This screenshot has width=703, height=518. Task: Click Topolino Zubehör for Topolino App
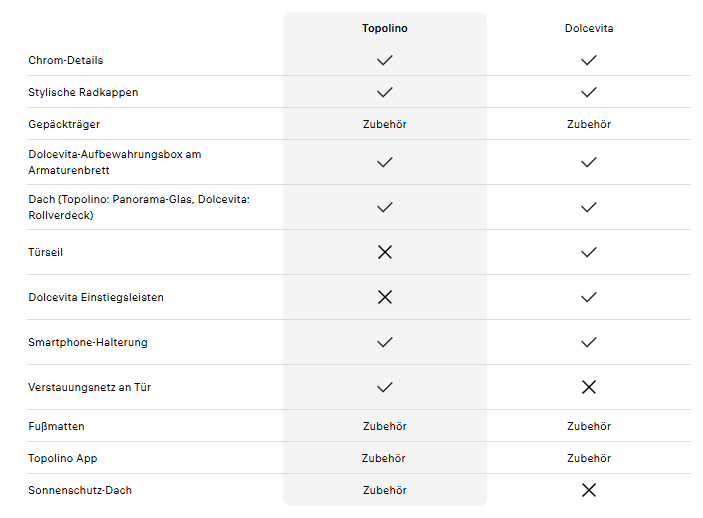(x=385, y=458)
